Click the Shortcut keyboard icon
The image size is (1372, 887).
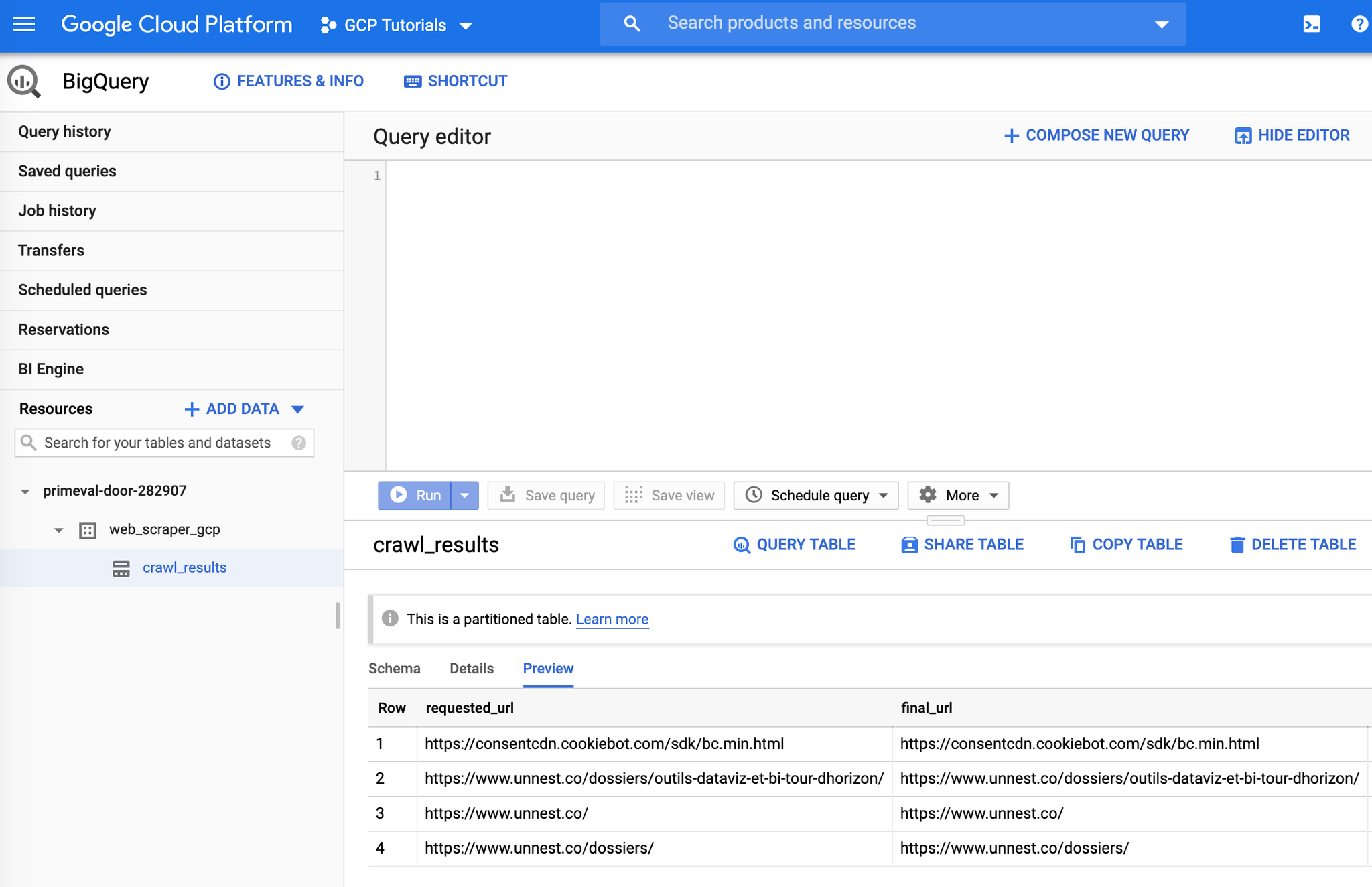point(413,82)
